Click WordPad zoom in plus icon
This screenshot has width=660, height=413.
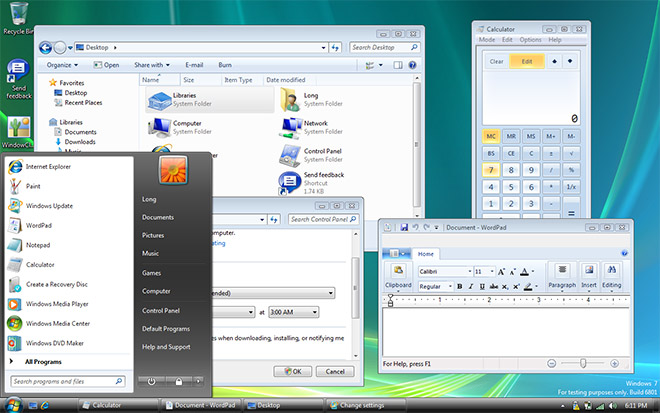614,363
